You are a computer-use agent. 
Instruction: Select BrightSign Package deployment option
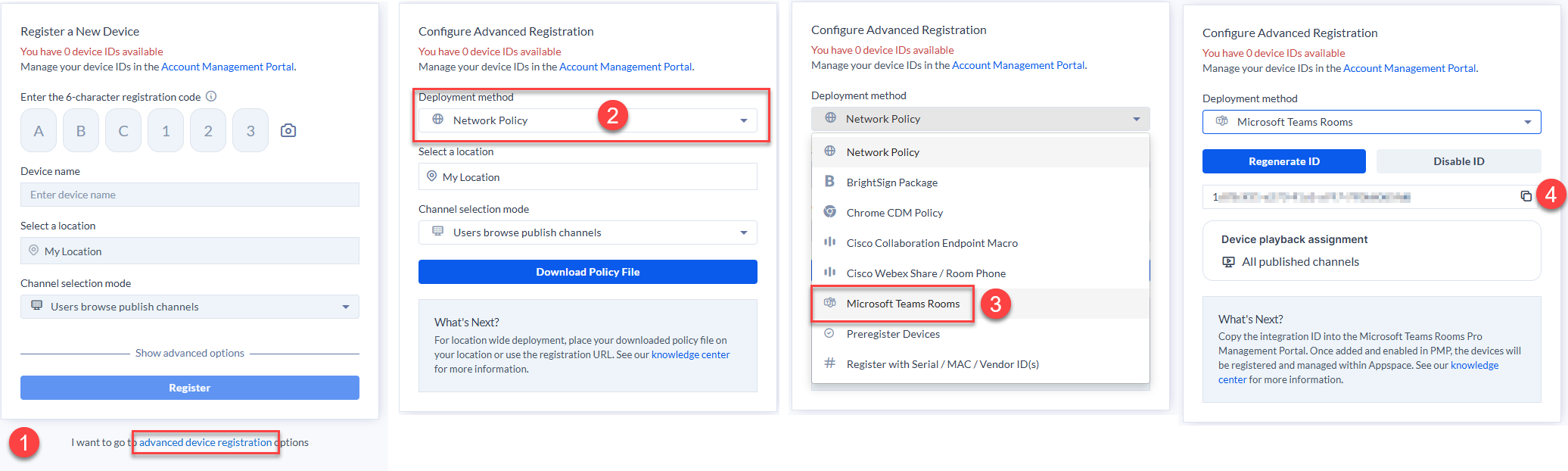(891, 182)
